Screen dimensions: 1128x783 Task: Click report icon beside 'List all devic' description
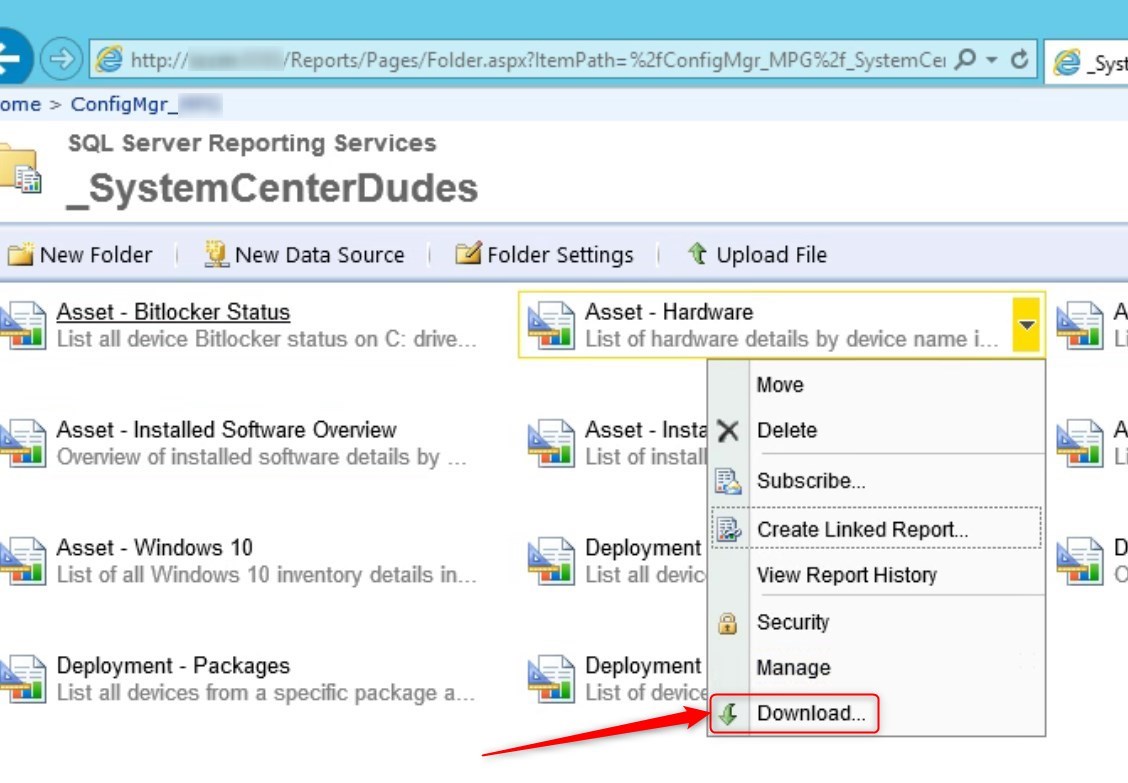[551, 561]
